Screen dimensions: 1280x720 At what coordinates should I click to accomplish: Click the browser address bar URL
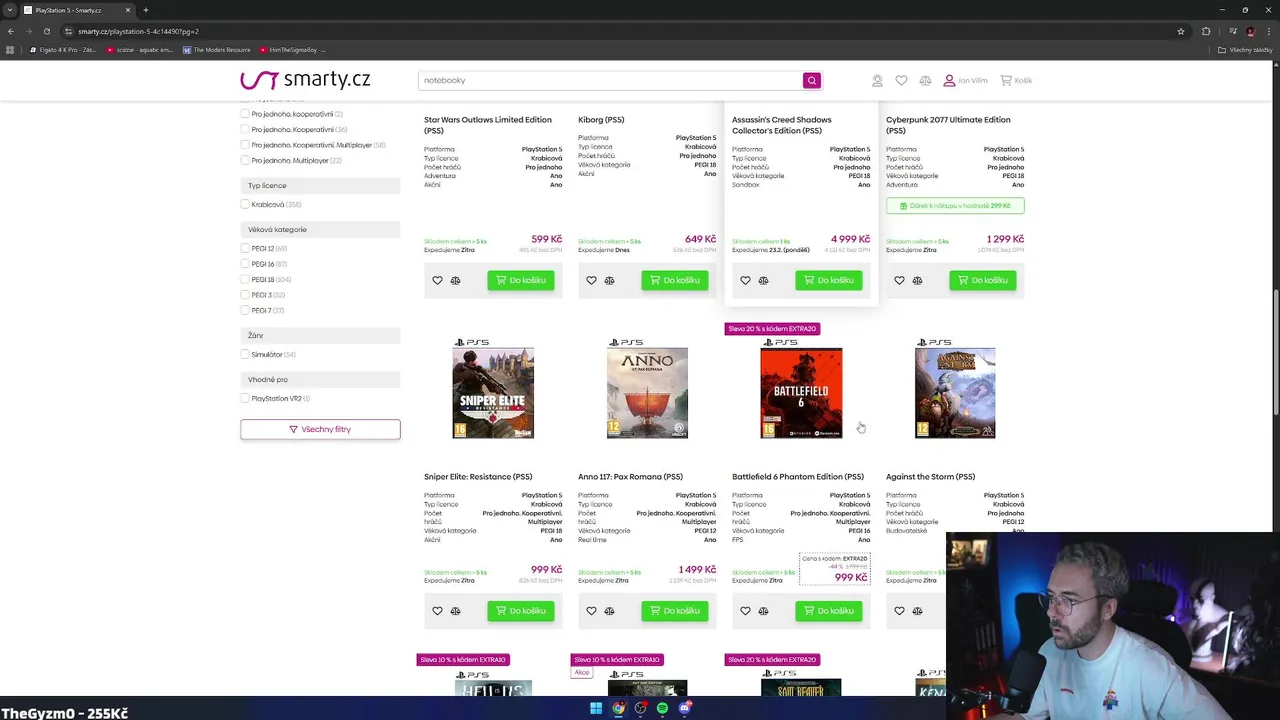click(x=138, y=31)
